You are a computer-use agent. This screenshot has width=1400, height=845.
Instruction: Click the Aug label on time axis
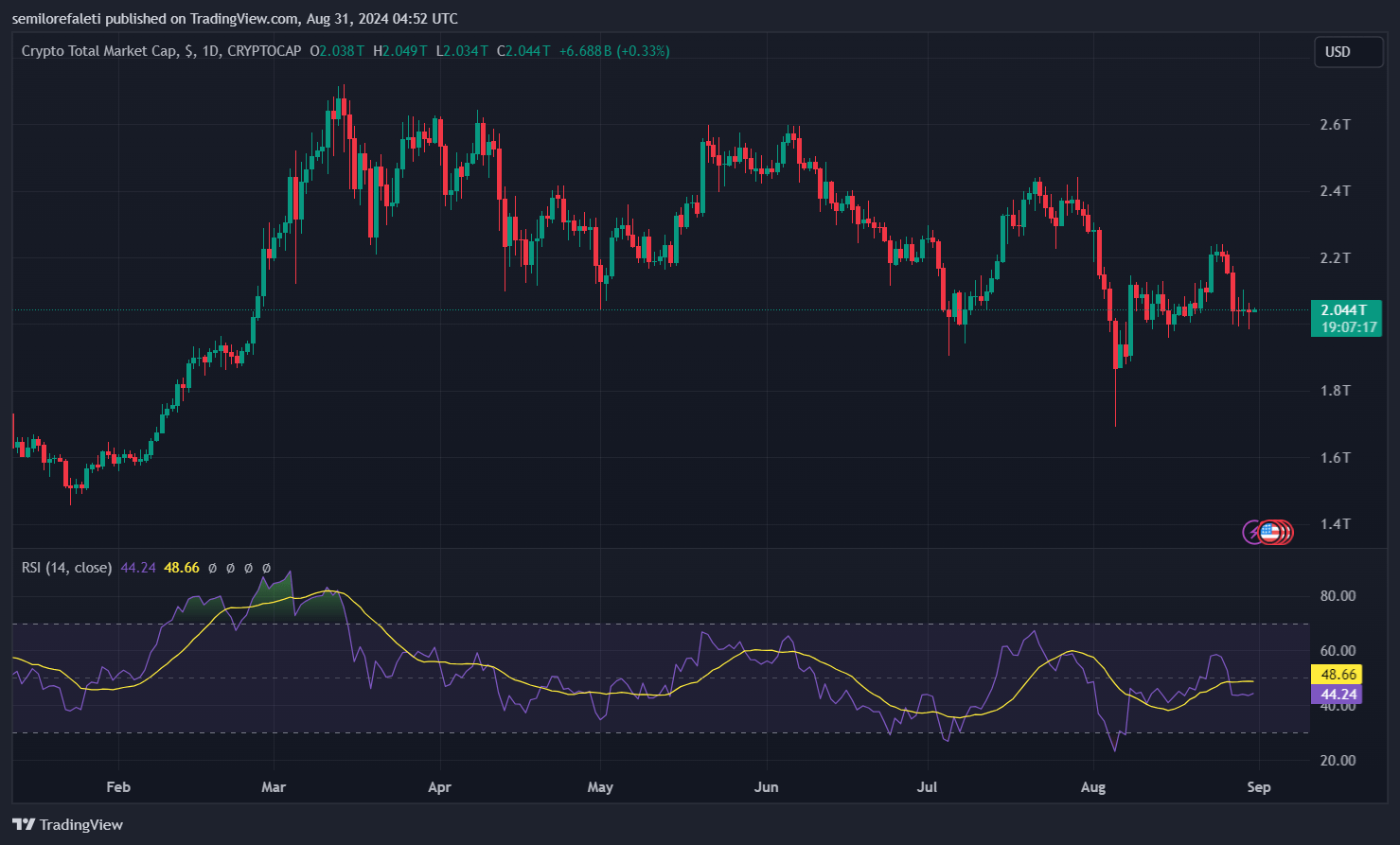click(x=1093, y=787)
